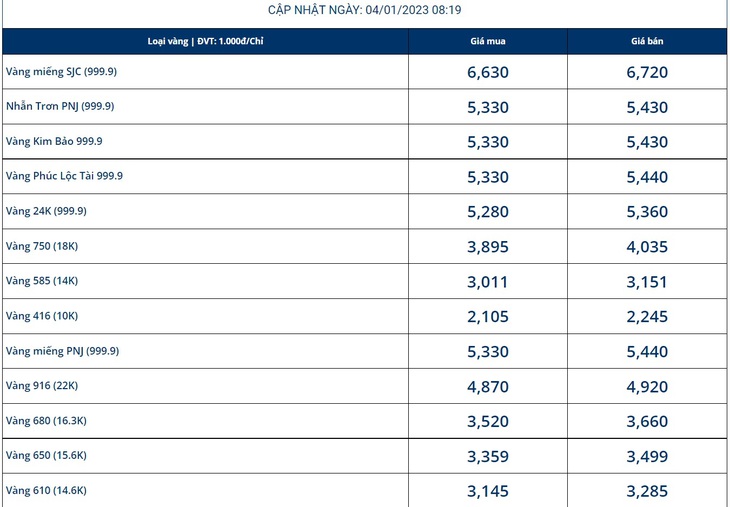Select the 'Vàng miếng SJC (999.9)' row label
The height and width of the screenshot is (507, 730).
click(x=61, y=72)
